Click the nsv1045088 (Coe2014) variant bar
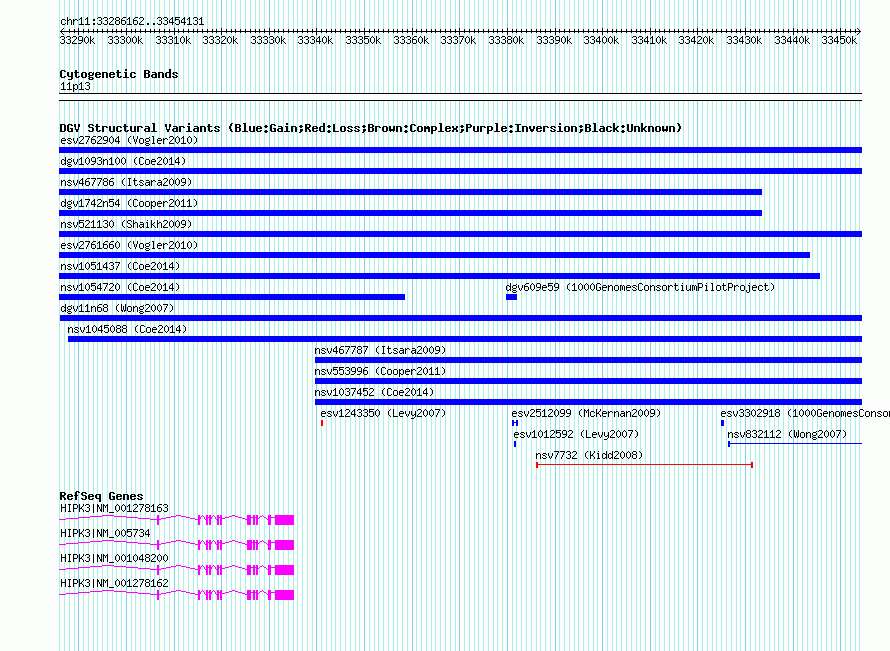Viewport: 890px width, 651px height. click(464, 339)
